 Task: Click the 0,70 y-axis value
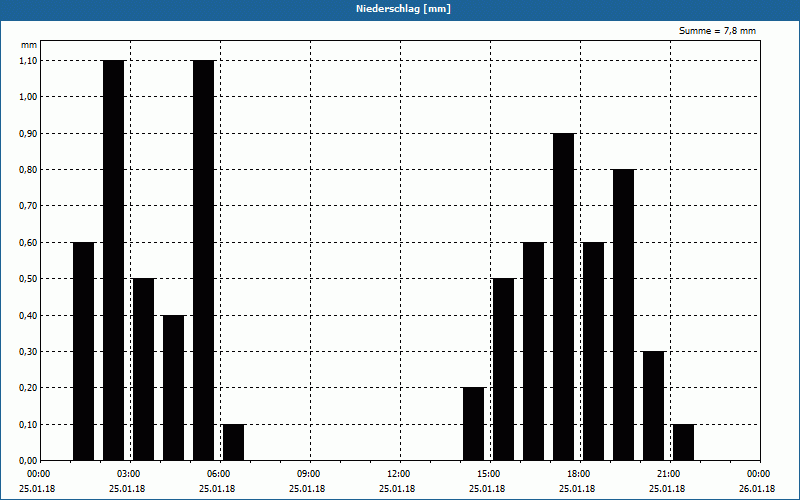29,206
